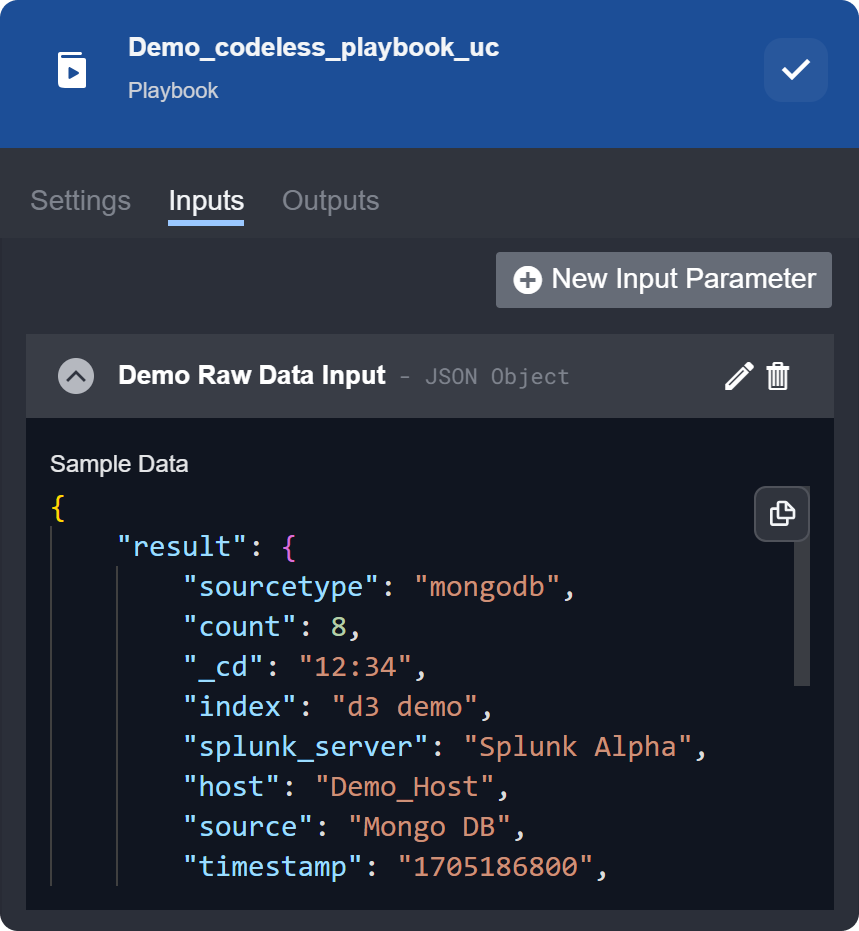Confirm with the checkmark button

pos(795,70)
